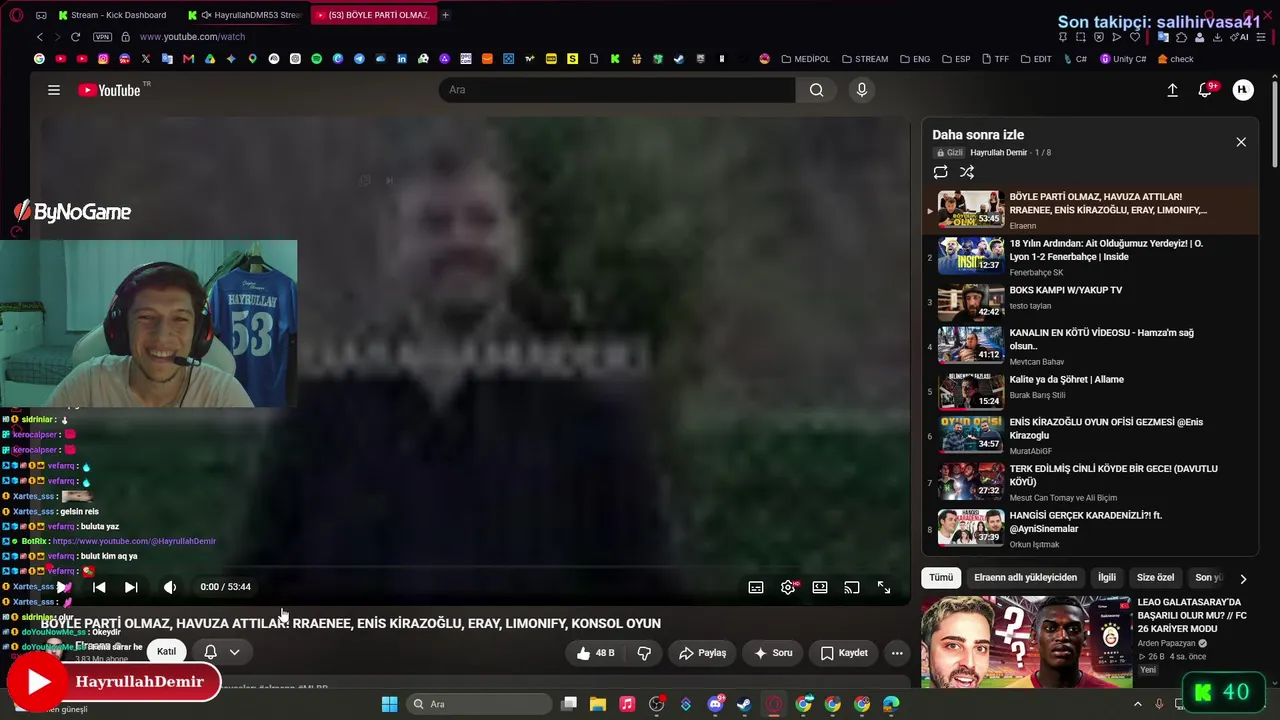Select the Tümü filter chip
This screenshot has height=720, width=1280.
(941, 577)
